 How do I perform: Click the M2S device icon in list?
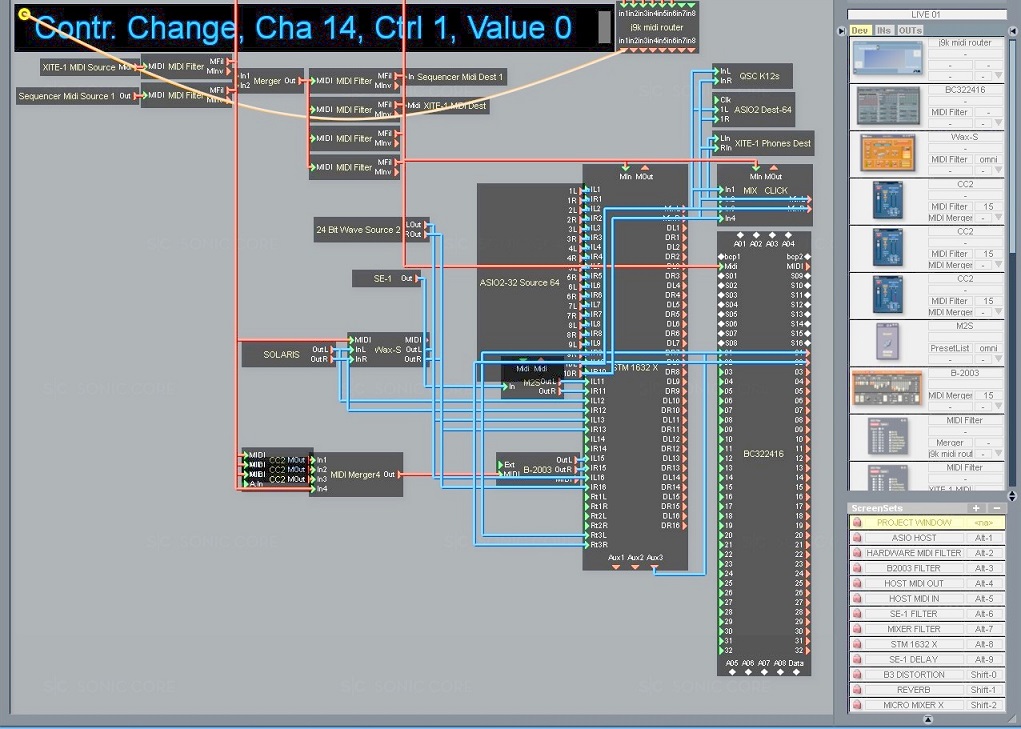(x=887, y=341)
